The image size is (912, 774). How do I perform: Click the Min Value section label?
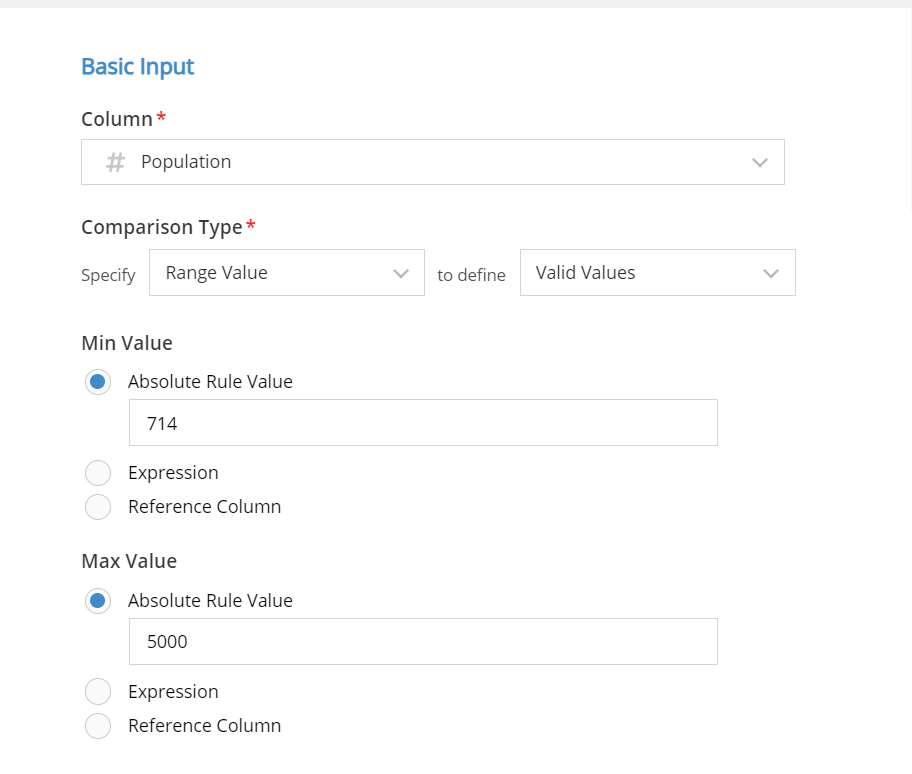(127, 343)
